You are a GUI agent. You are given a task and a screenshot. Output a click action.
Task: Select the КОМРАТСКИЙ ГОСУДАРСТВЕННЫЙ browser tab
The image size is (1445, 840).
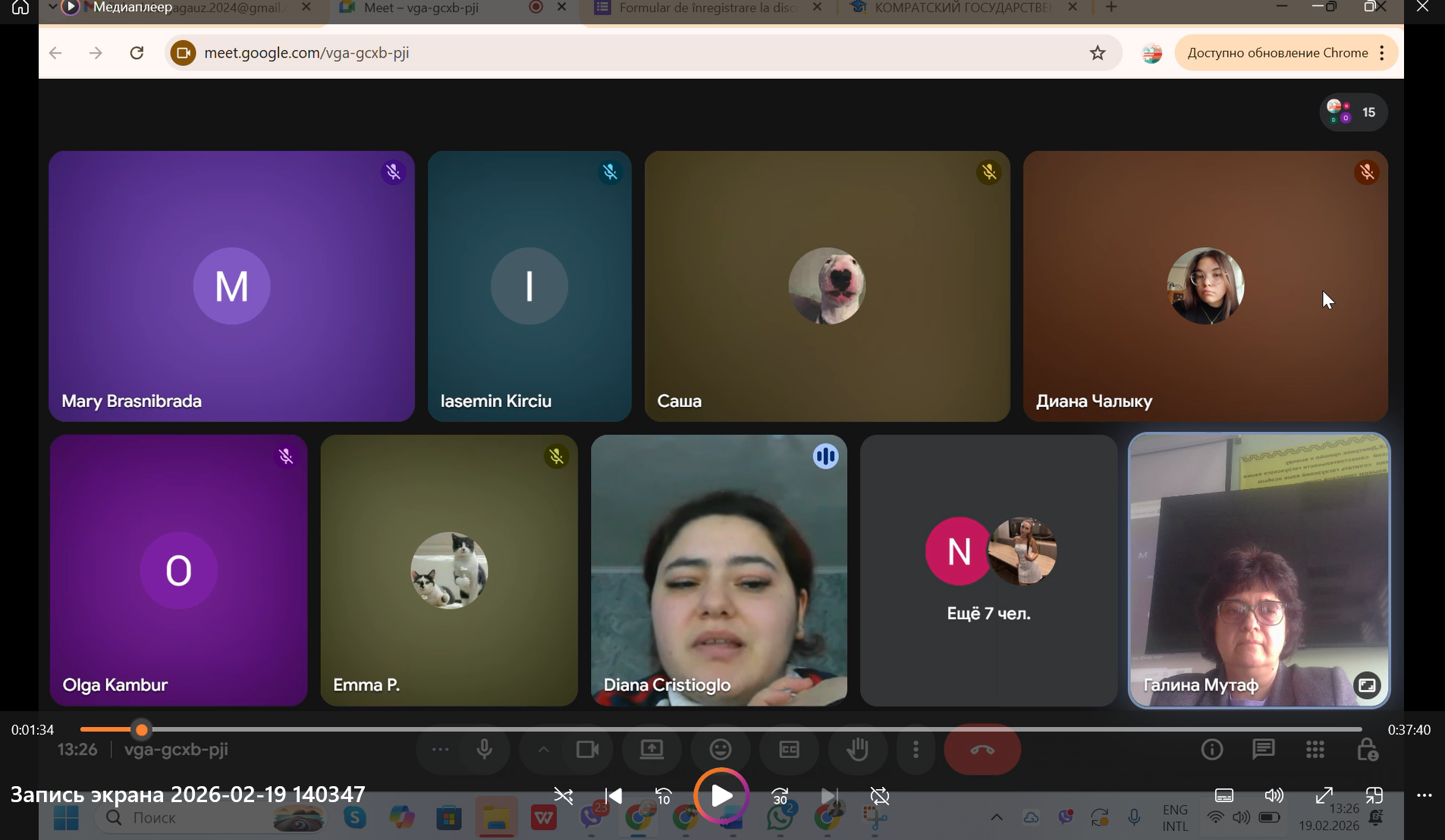962,8
